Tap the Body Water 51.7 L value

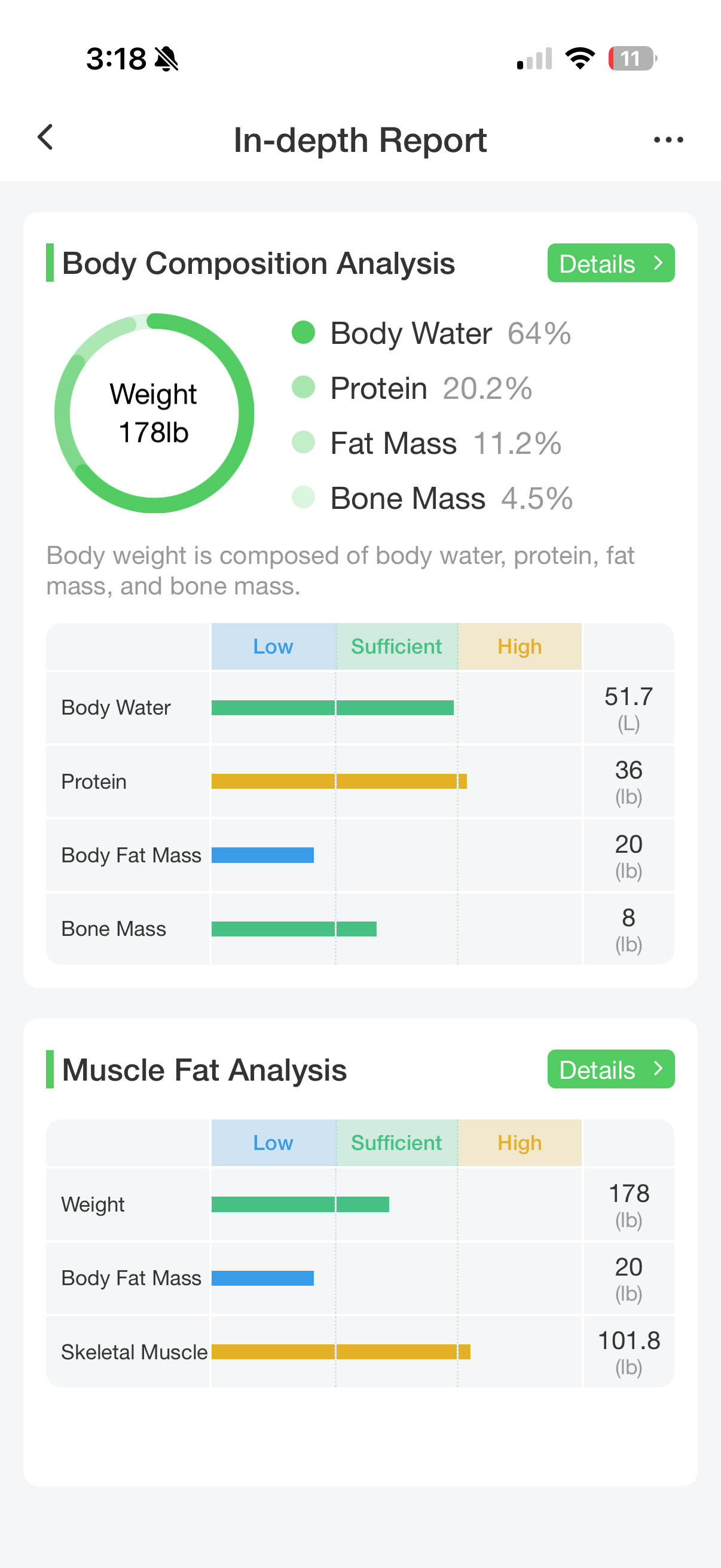pos(628,707)
